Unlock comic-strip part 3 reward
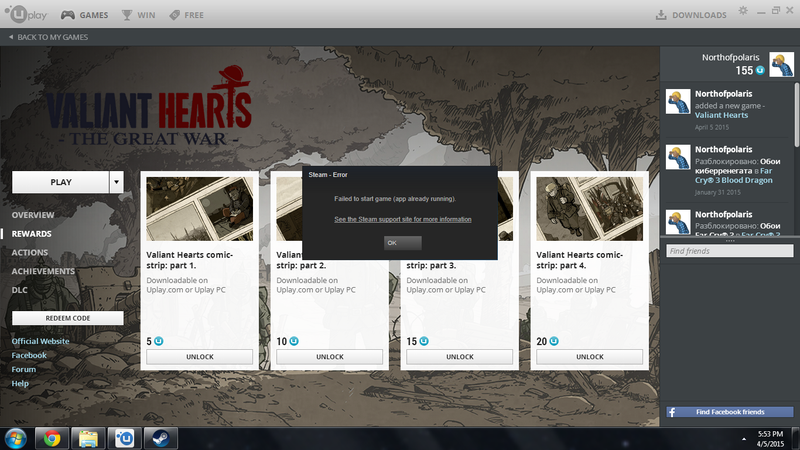This screenshot has height=450, width=800. (460, 357)
